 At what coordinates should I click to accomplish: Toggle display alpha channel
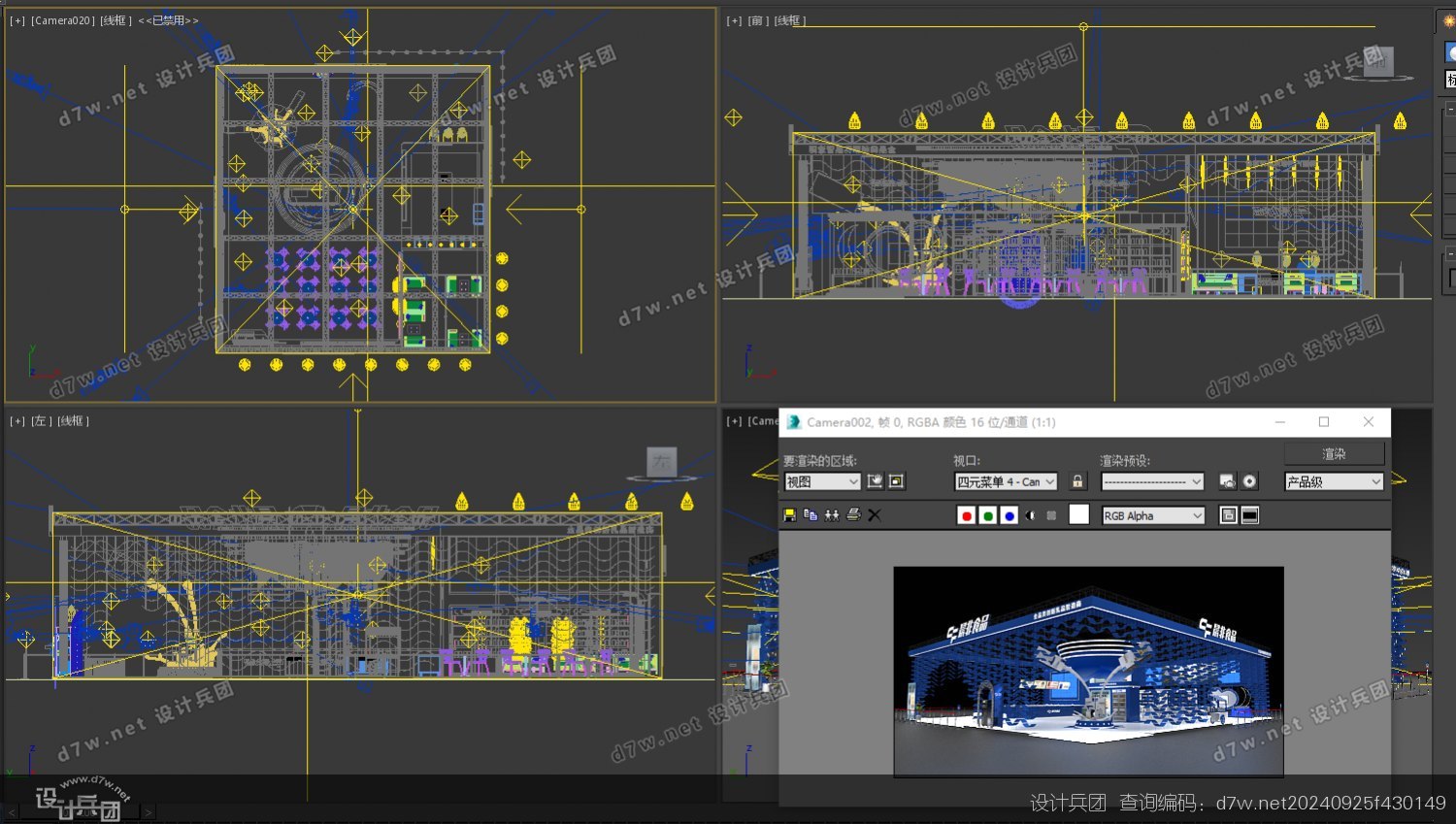point(1031,515)
